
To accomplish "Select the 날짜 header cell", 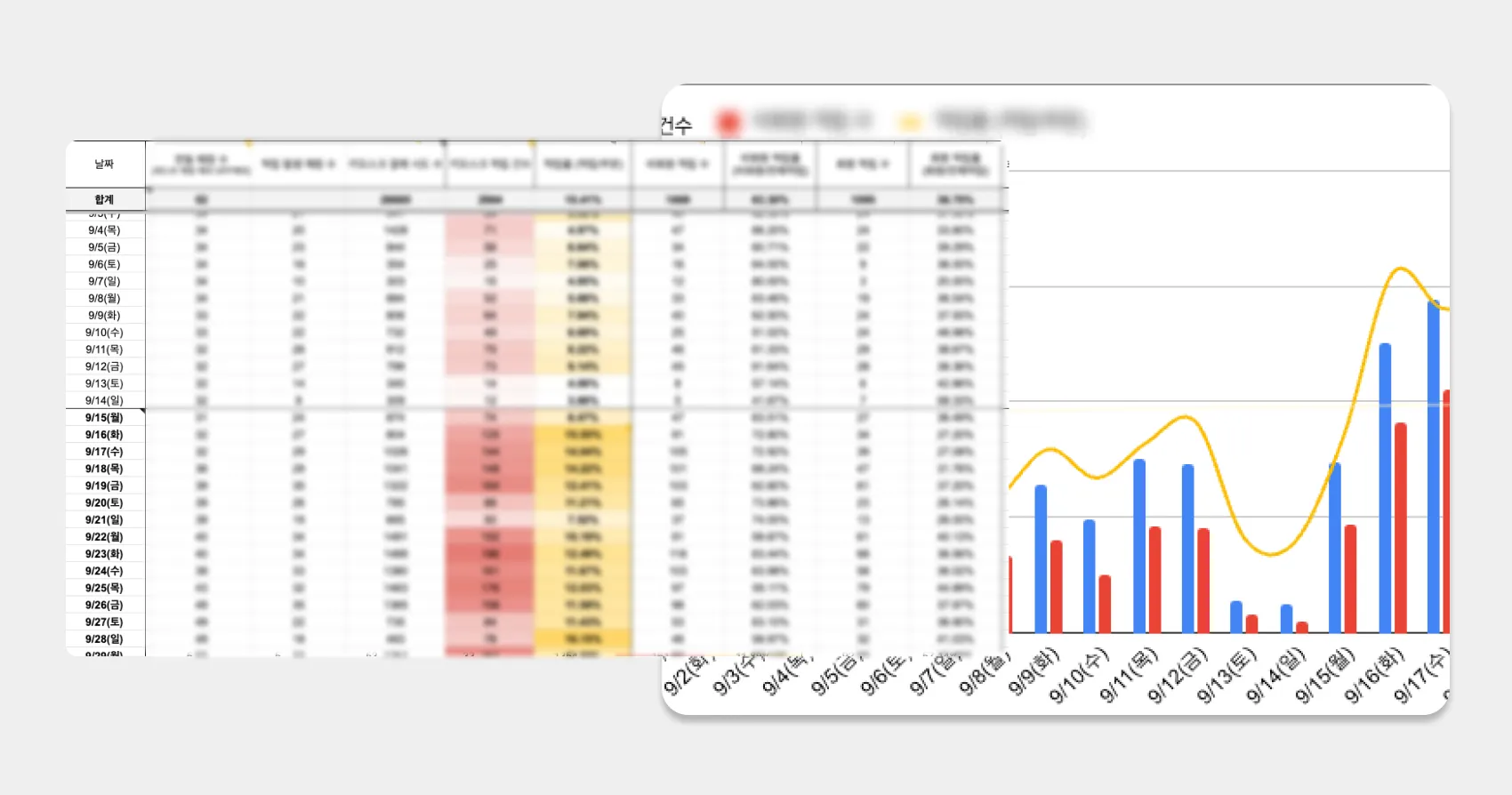I will (105, 165).
